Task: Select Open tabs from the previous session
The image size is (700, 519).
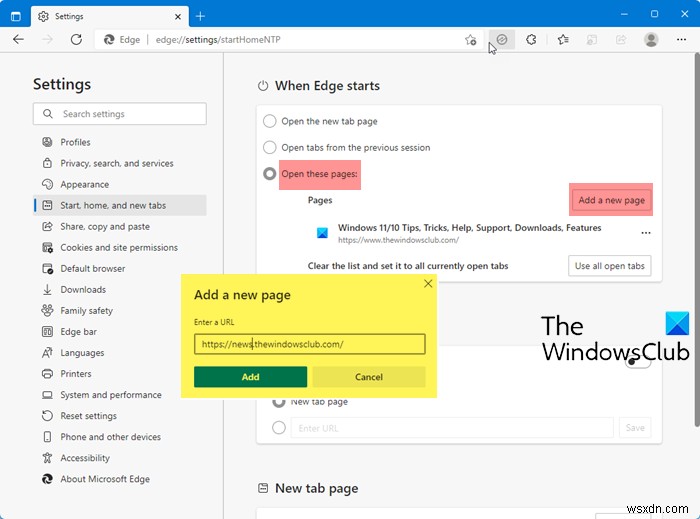Action: 270,147
